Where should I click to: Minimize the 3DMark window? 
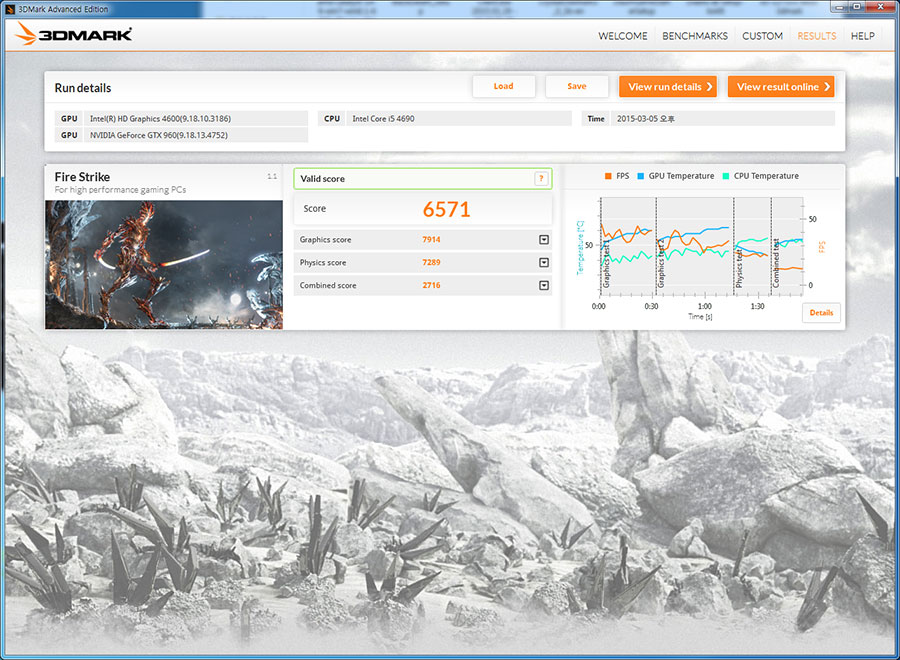839,7
